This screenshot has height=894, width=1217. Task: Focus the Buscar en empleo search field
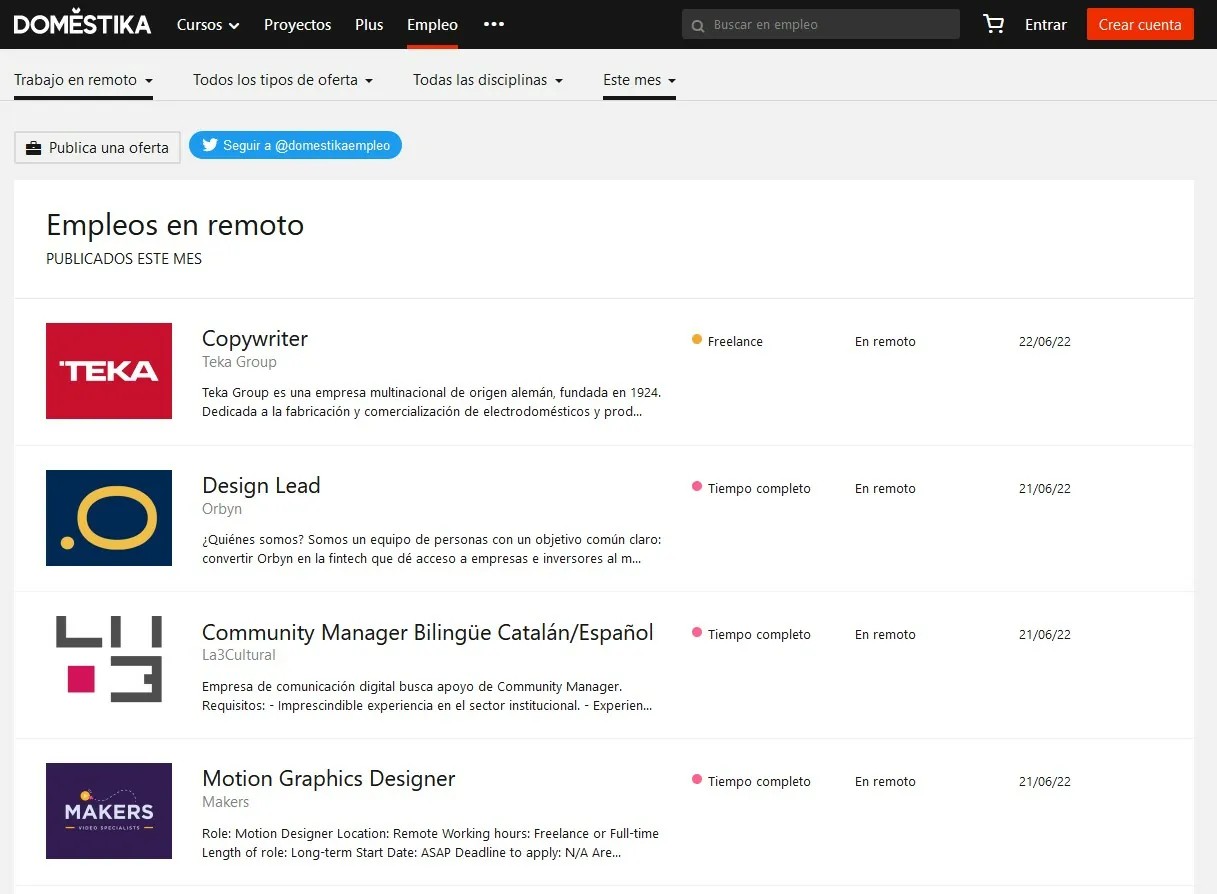(821, 25)
